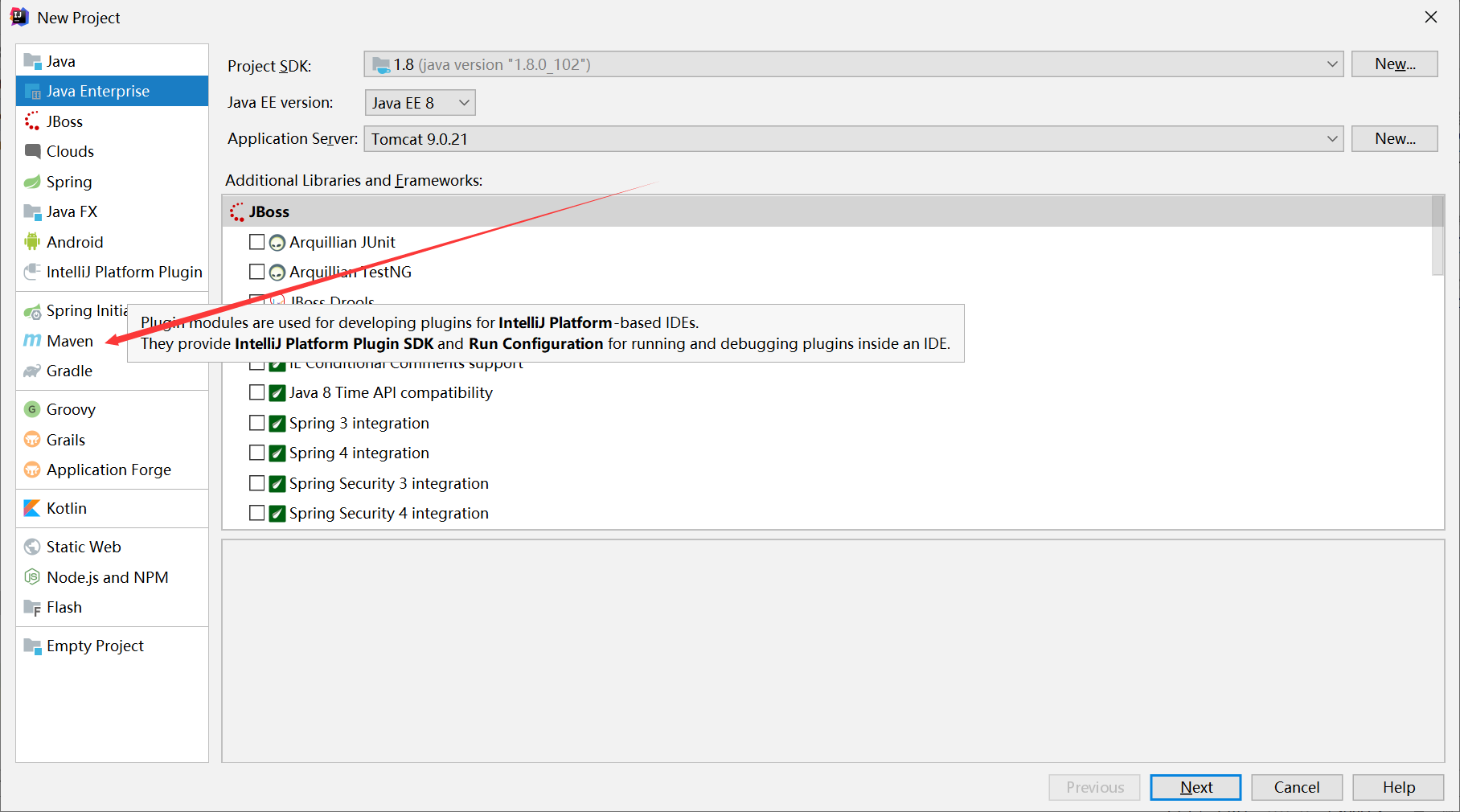1460x812 pixels.
Task: Open the Java EE version dropdown
Action: pos(420,103)
